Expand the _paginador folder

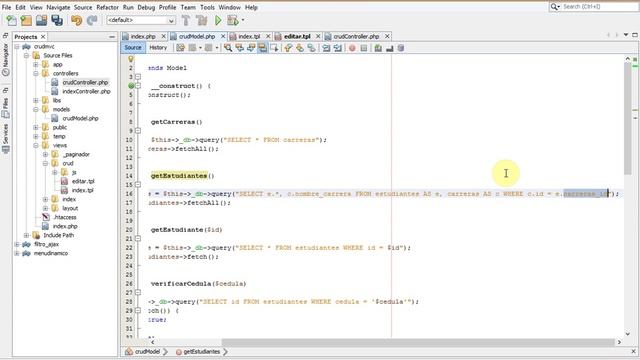45,154
